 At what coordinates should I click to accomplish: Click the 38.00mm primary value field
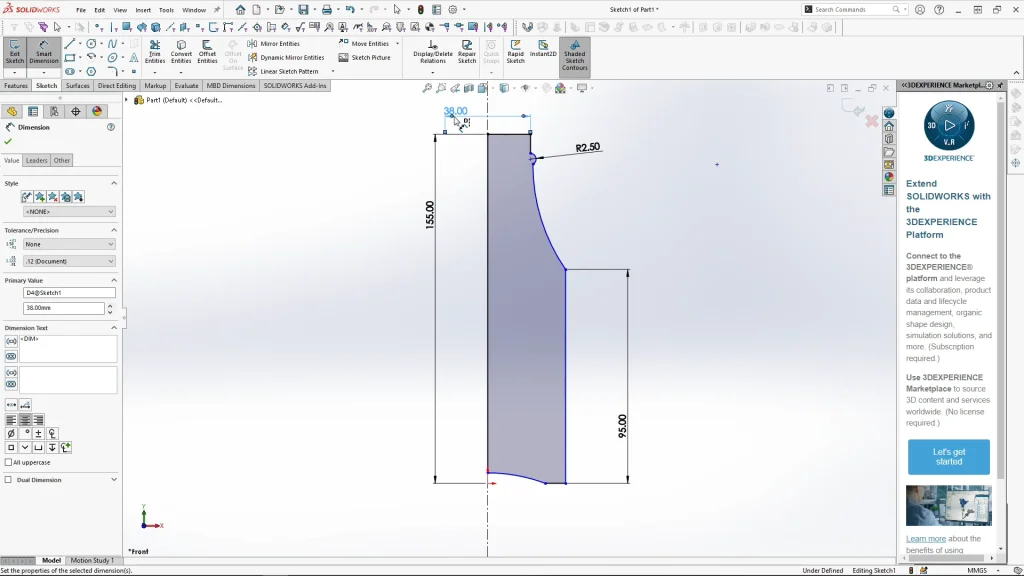63,309
